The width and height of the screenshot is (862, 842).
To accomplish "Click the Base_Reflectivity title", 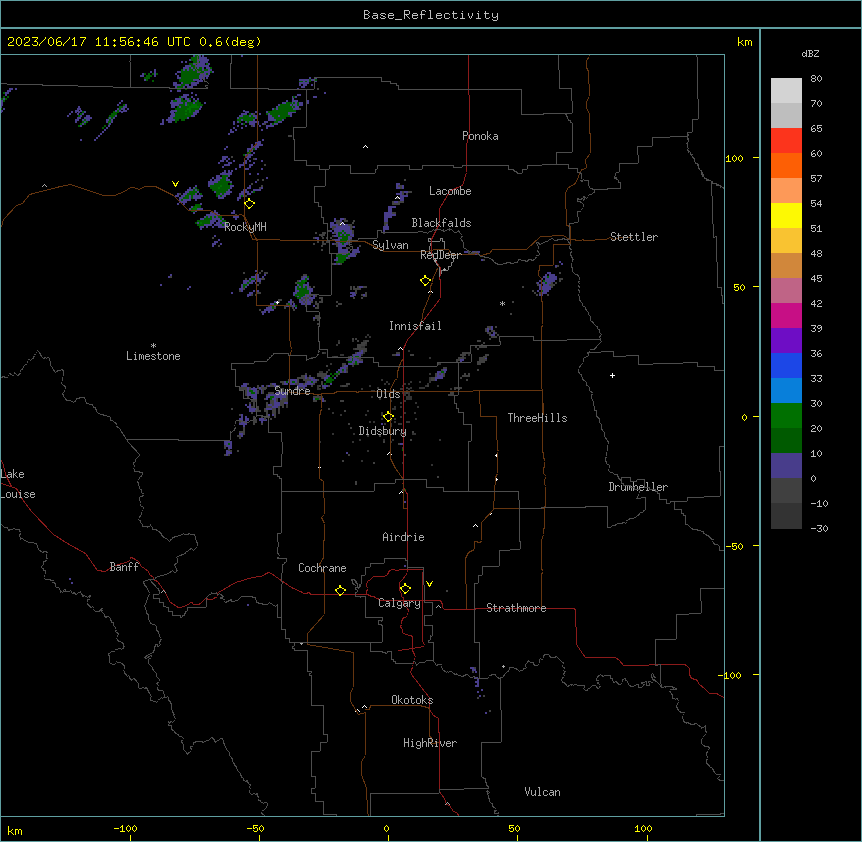I will [431, 15].
